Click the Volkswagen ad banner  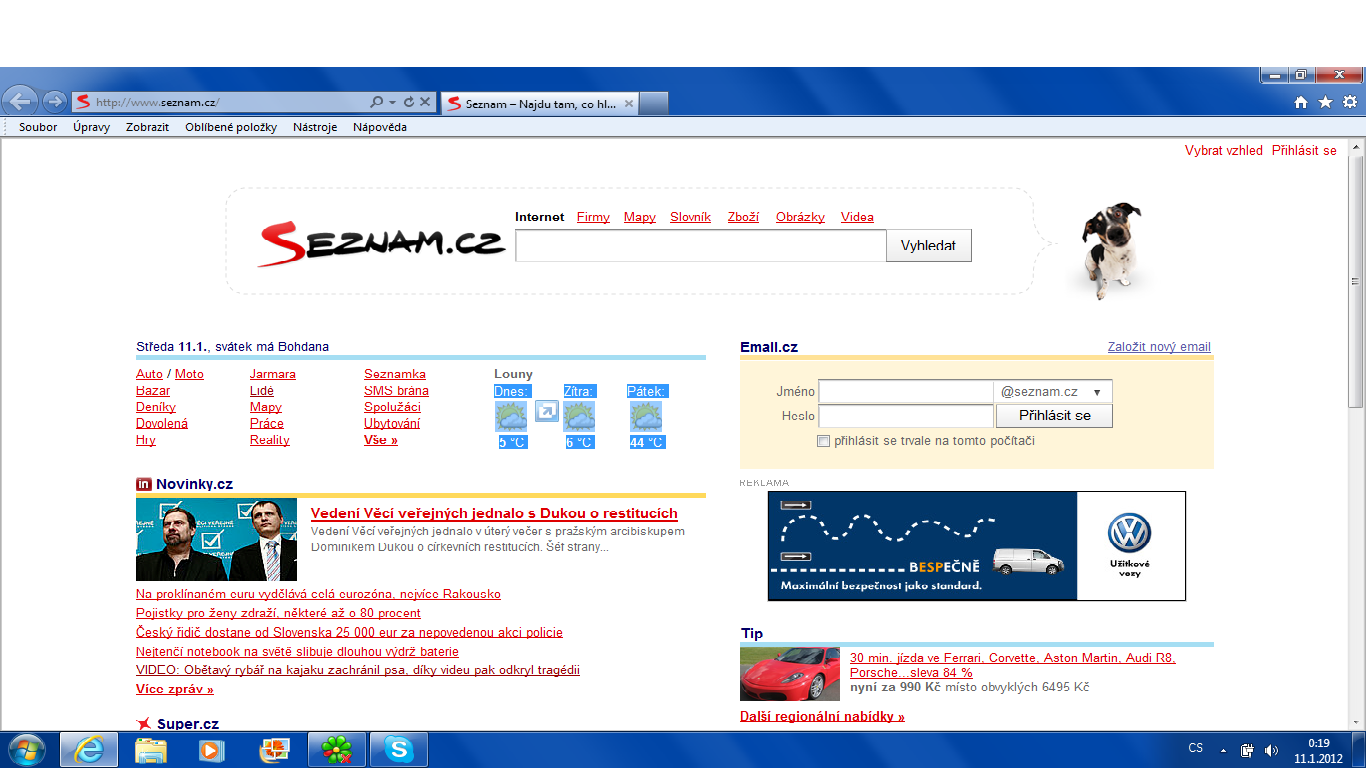(977, 546)
